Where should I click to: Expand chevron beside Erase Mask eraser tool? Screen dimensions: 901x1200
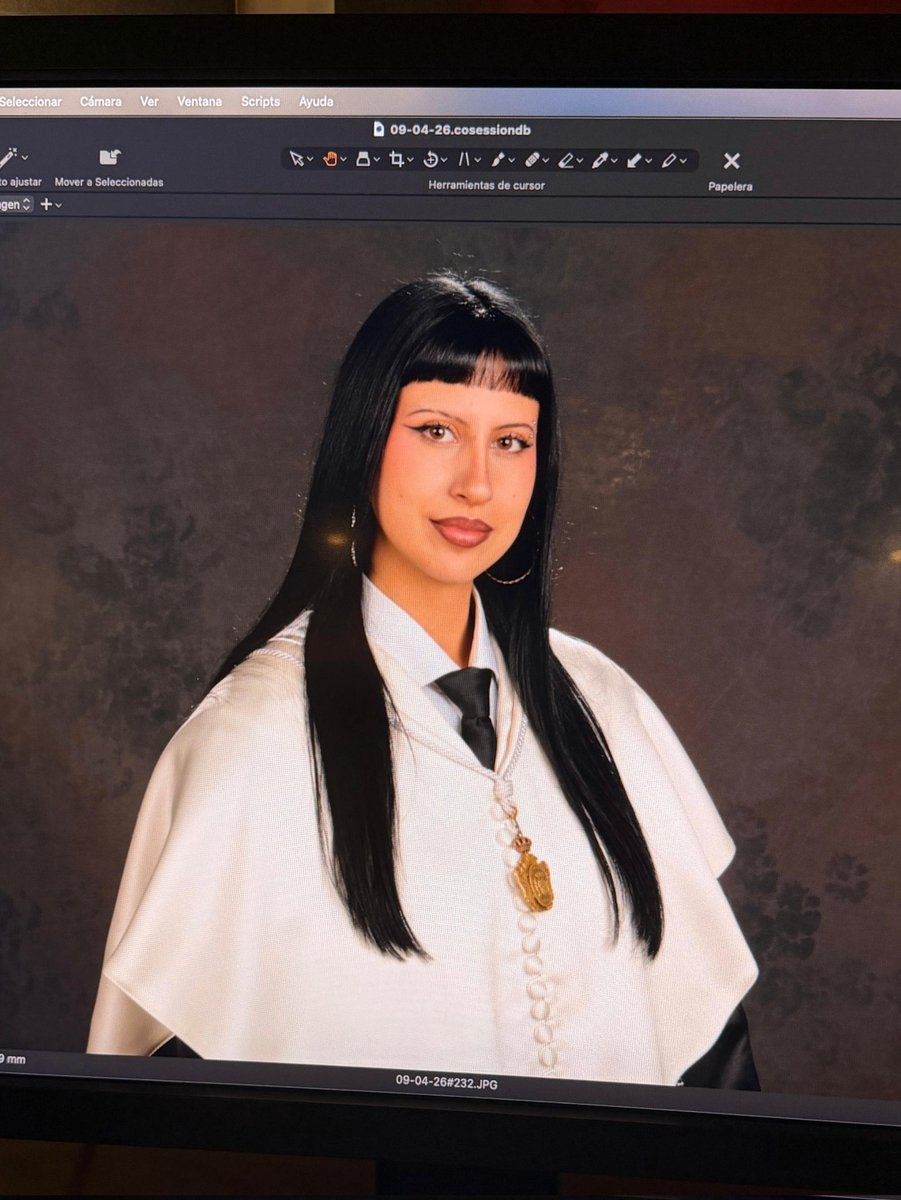click(x=579, y=160)
